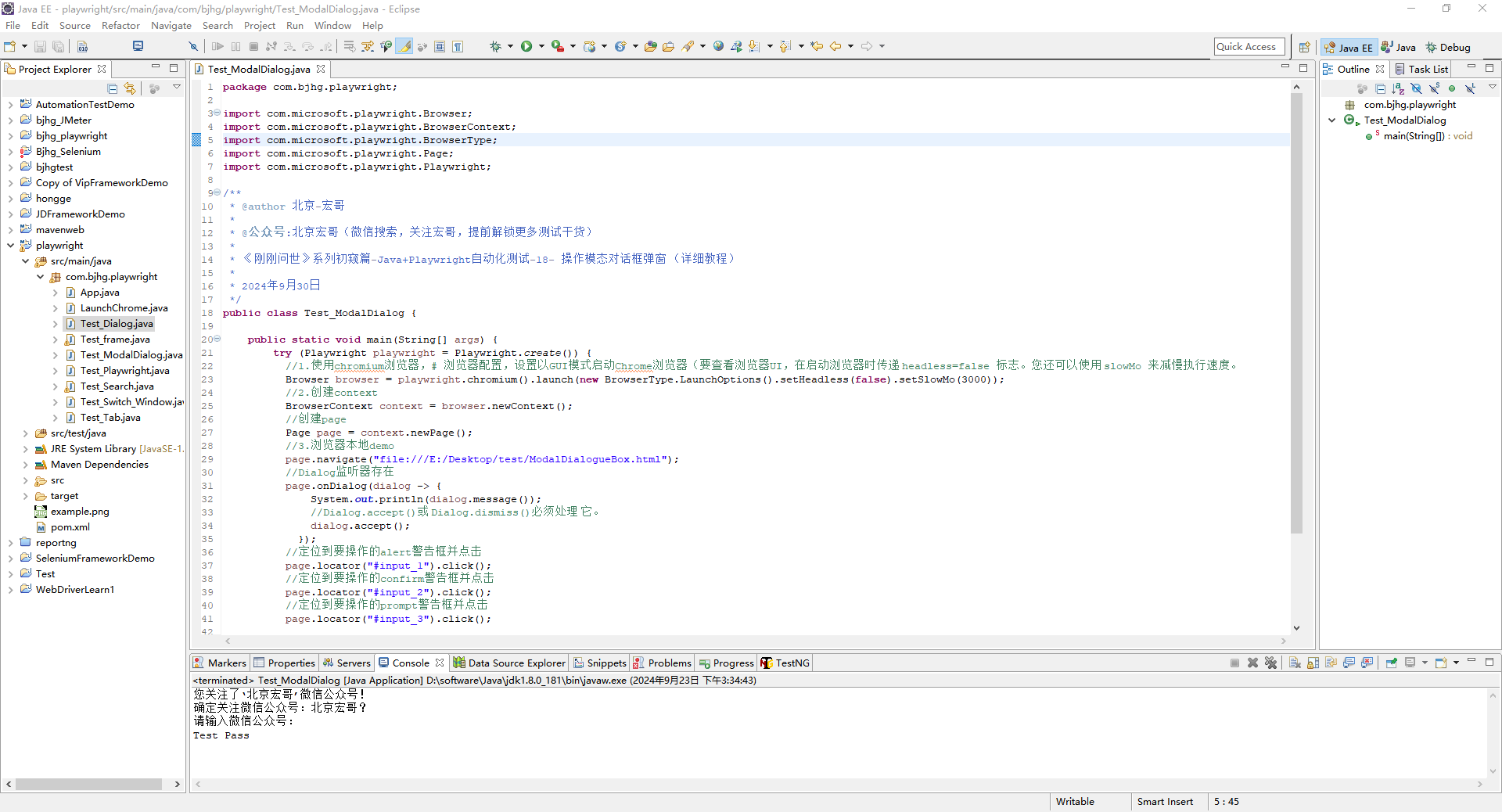Show console when standard out changes
Viewport: 1502px width, 812px height.
1349,663
